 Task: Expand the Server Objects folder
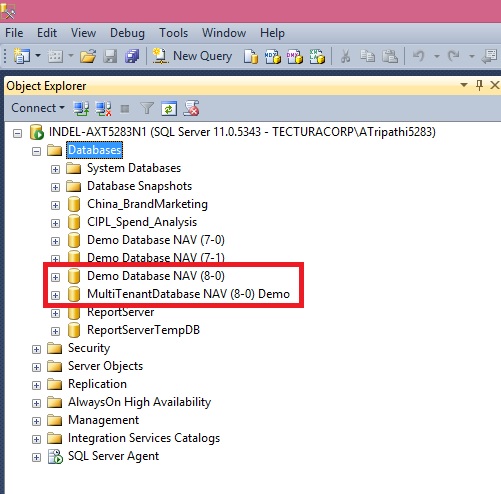pos(36,368)
